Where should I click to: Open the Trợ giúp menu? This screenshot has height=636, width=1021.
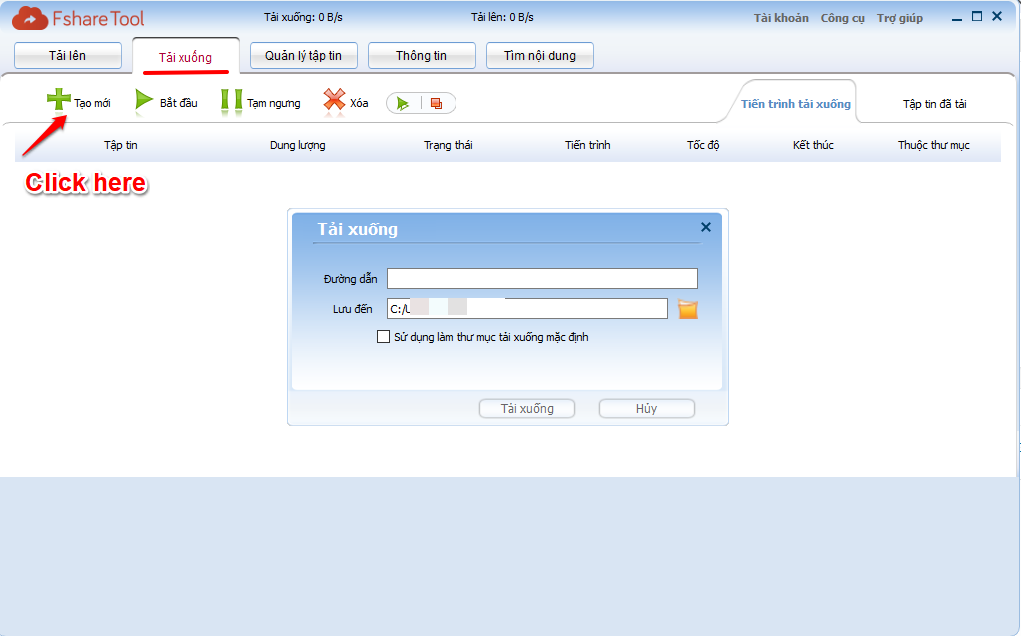[899, 18]
